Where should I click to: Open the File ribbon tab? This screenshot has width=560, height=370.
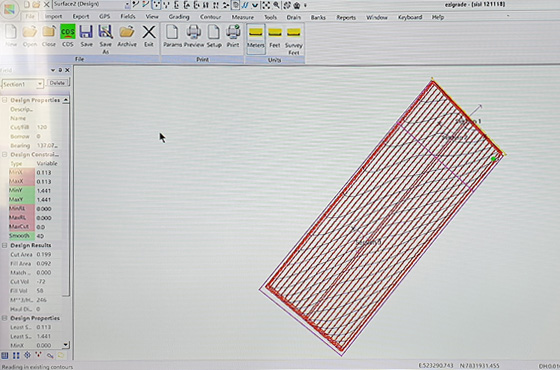tap(30, 17)
